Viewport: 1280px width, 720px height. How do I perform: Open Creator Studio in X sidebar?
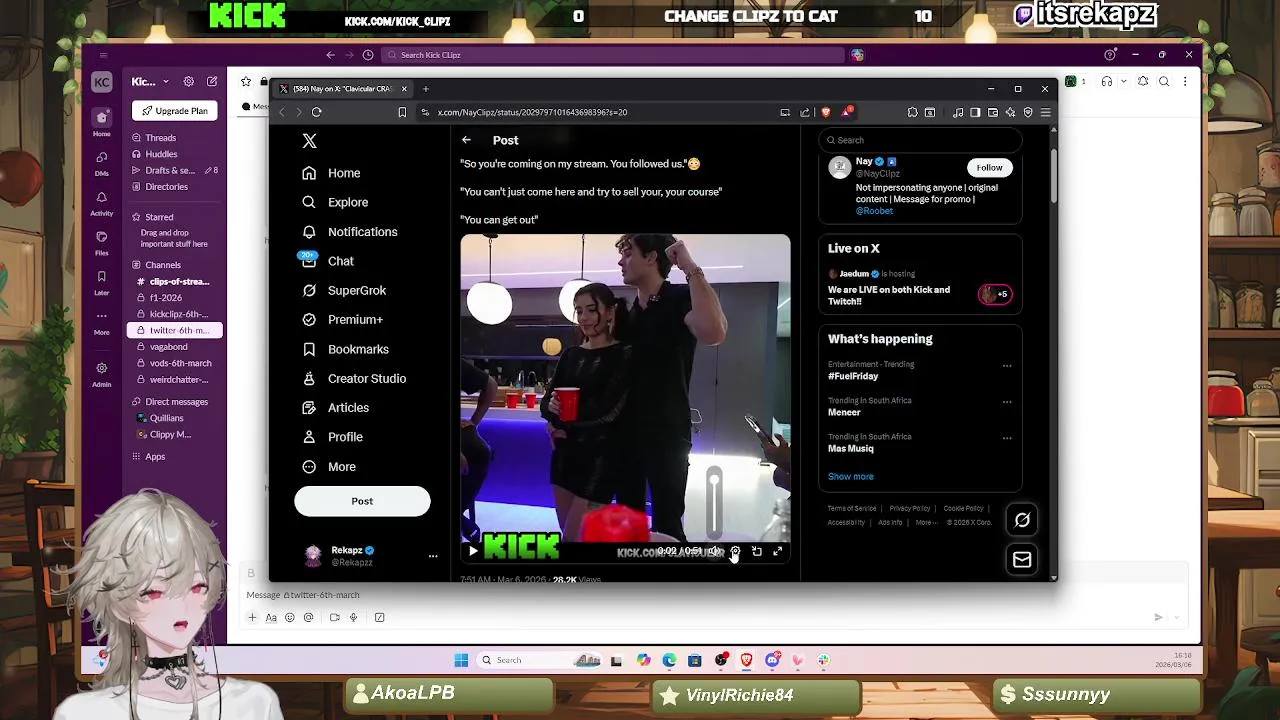[354, 379]
